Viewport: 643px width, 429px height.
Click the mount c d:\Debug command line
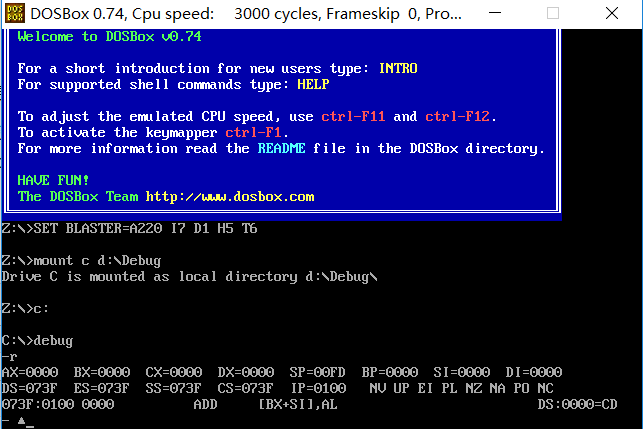pyautogui.click(x=82, y=260)
